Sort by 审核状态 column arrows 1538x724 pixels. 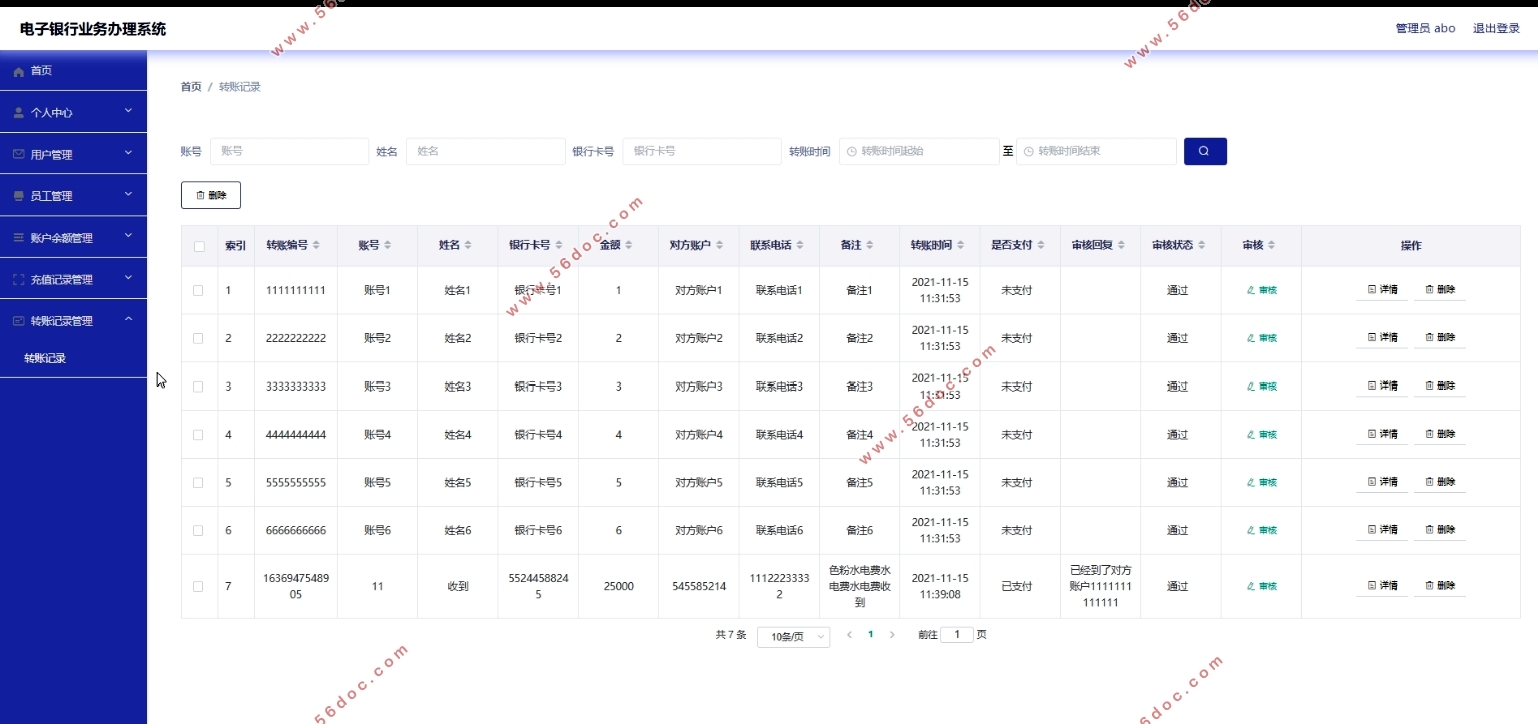point(1201,245)
